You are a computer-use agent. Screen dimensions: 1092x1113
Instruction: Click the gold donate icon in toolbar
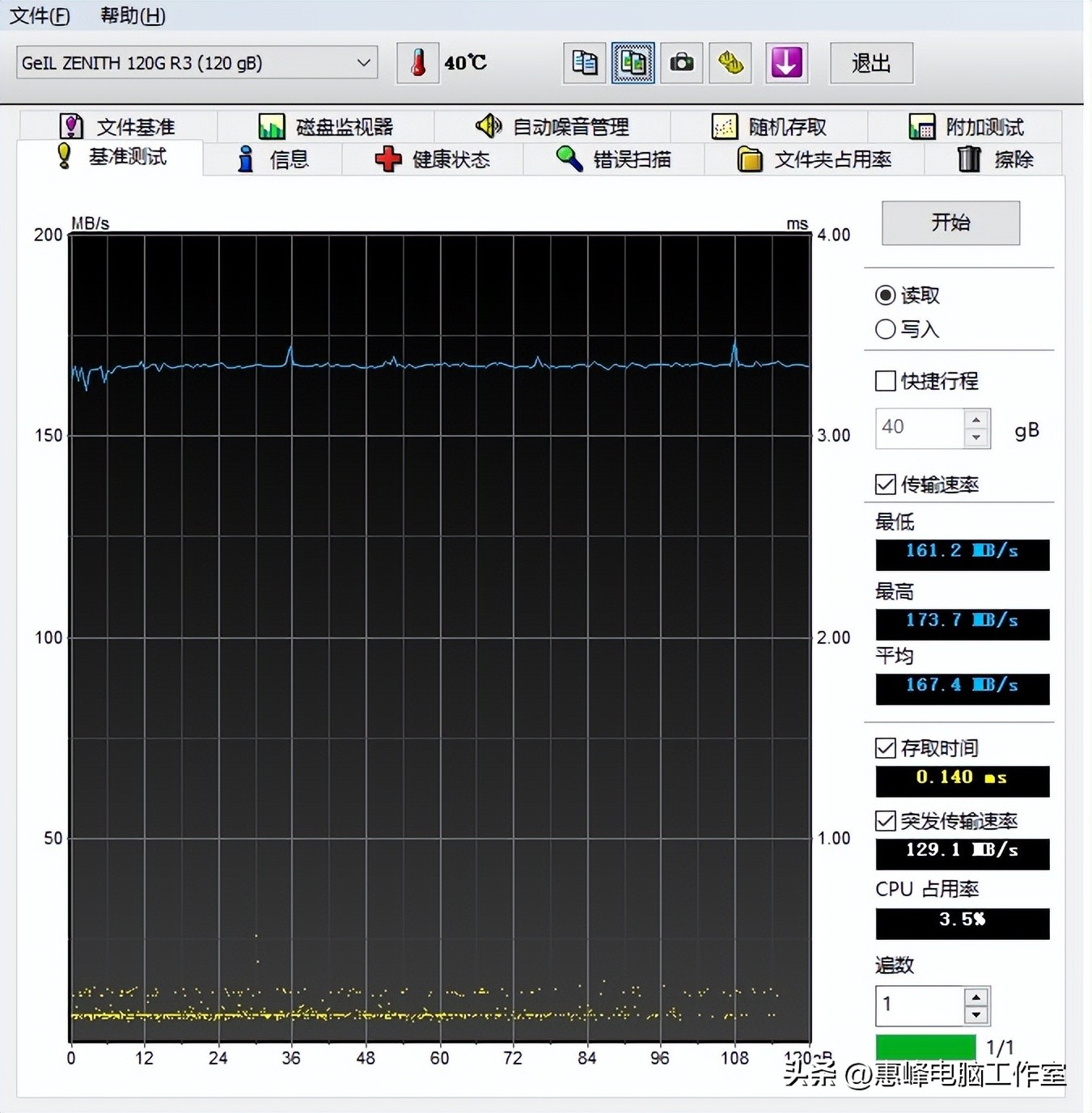tap(730, 62)
